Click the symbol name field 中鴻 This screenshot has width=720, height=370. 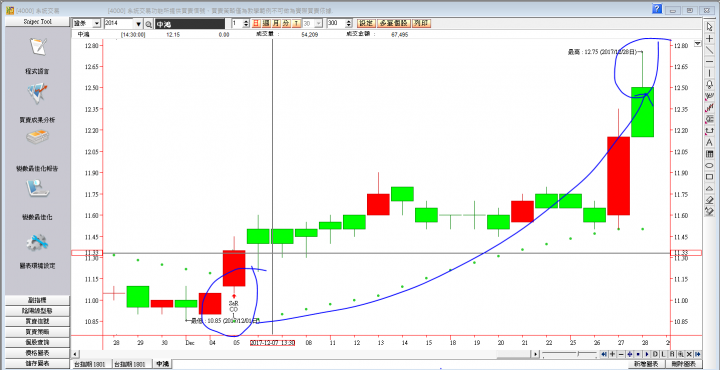(190, 24)
